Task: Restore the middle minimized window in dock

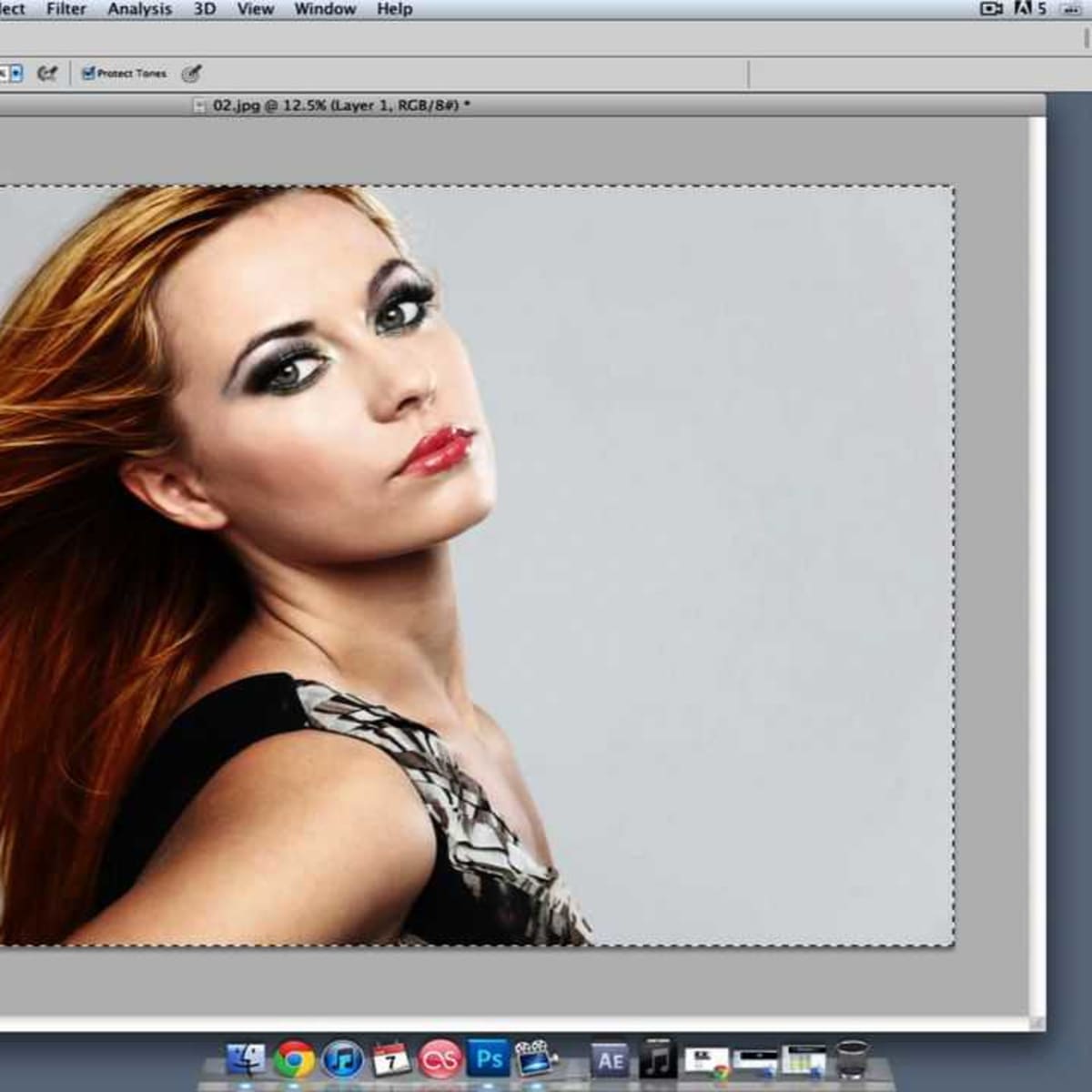Action: coord(756,1062)
